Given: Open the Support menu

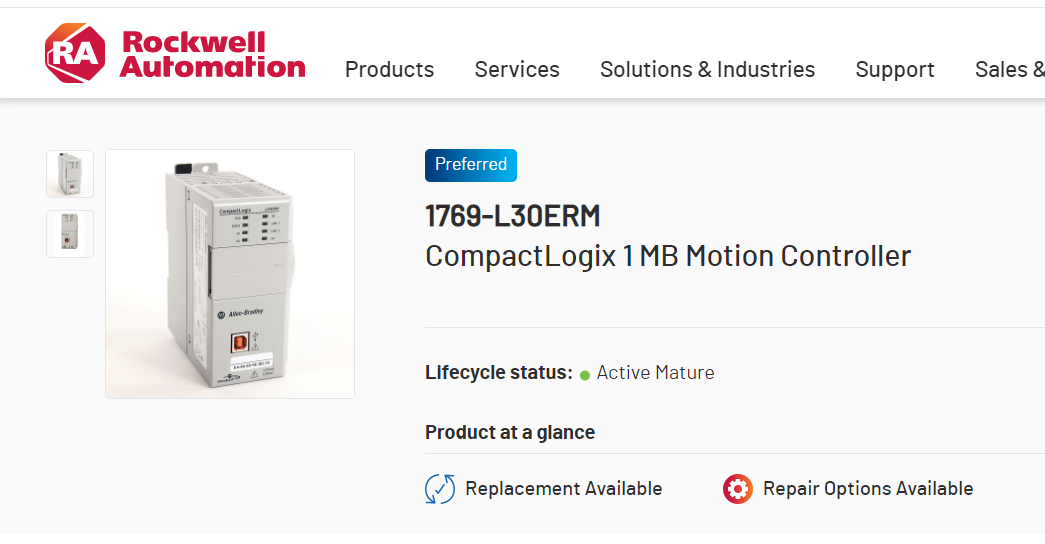Looking at the screenshot, I should (x=895, y=69).
